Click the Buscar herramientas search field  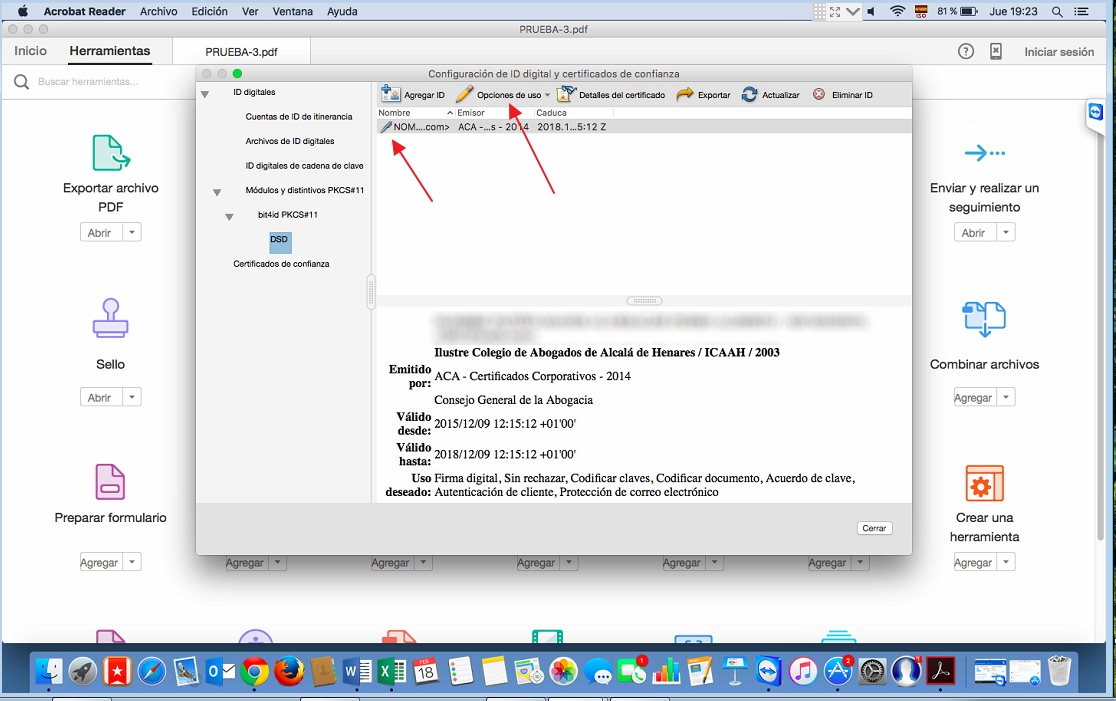88,82
